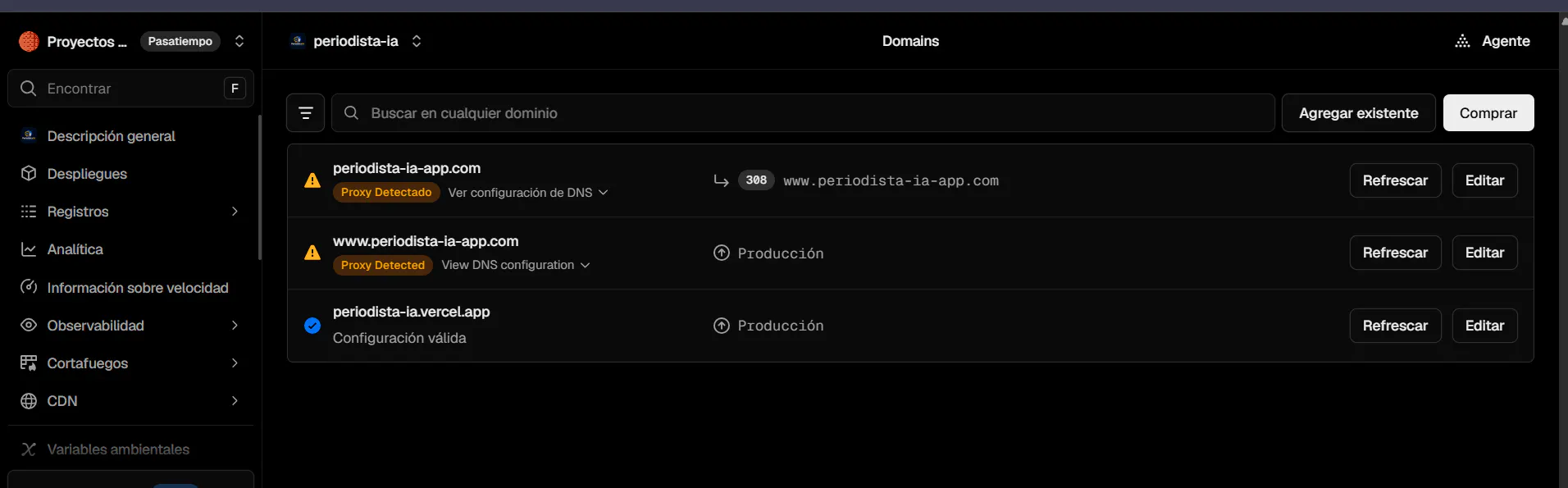Editar the periodista-ia.vercel.app domain
Image resolution: width=1568 pixels, height=488 pixels.
[x=1484, y=326]
